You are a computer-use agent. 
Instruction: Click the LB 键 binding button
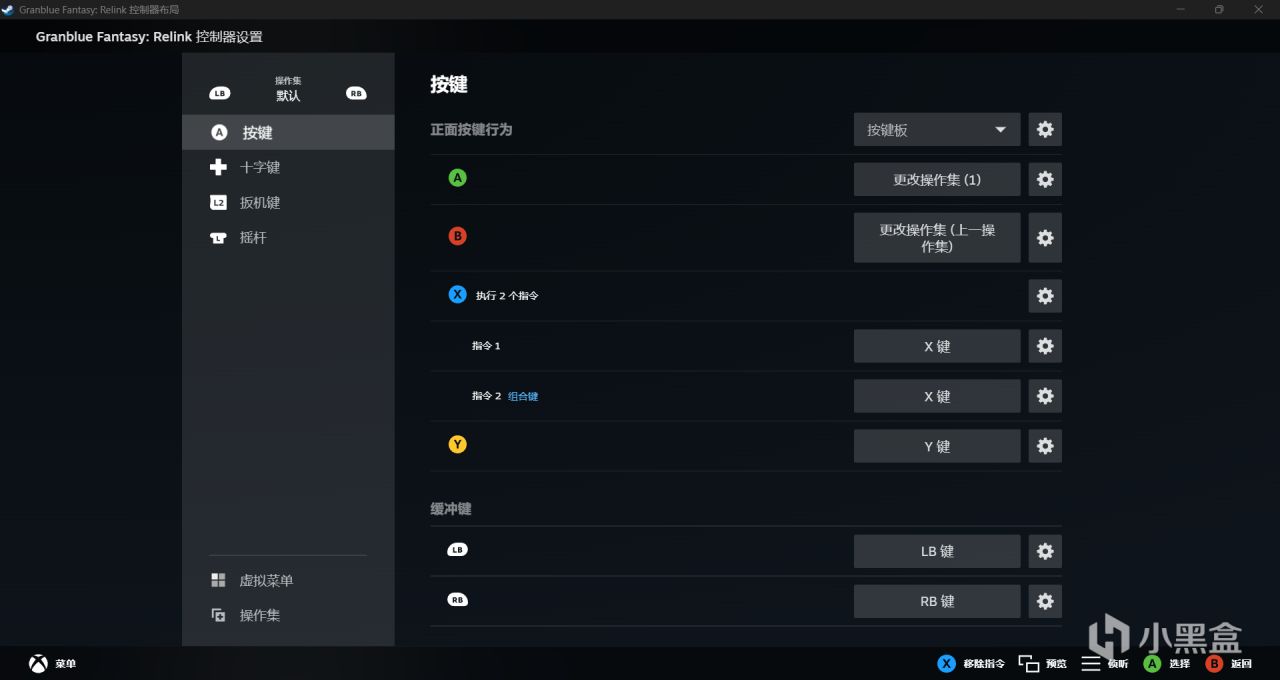[937, 551]
